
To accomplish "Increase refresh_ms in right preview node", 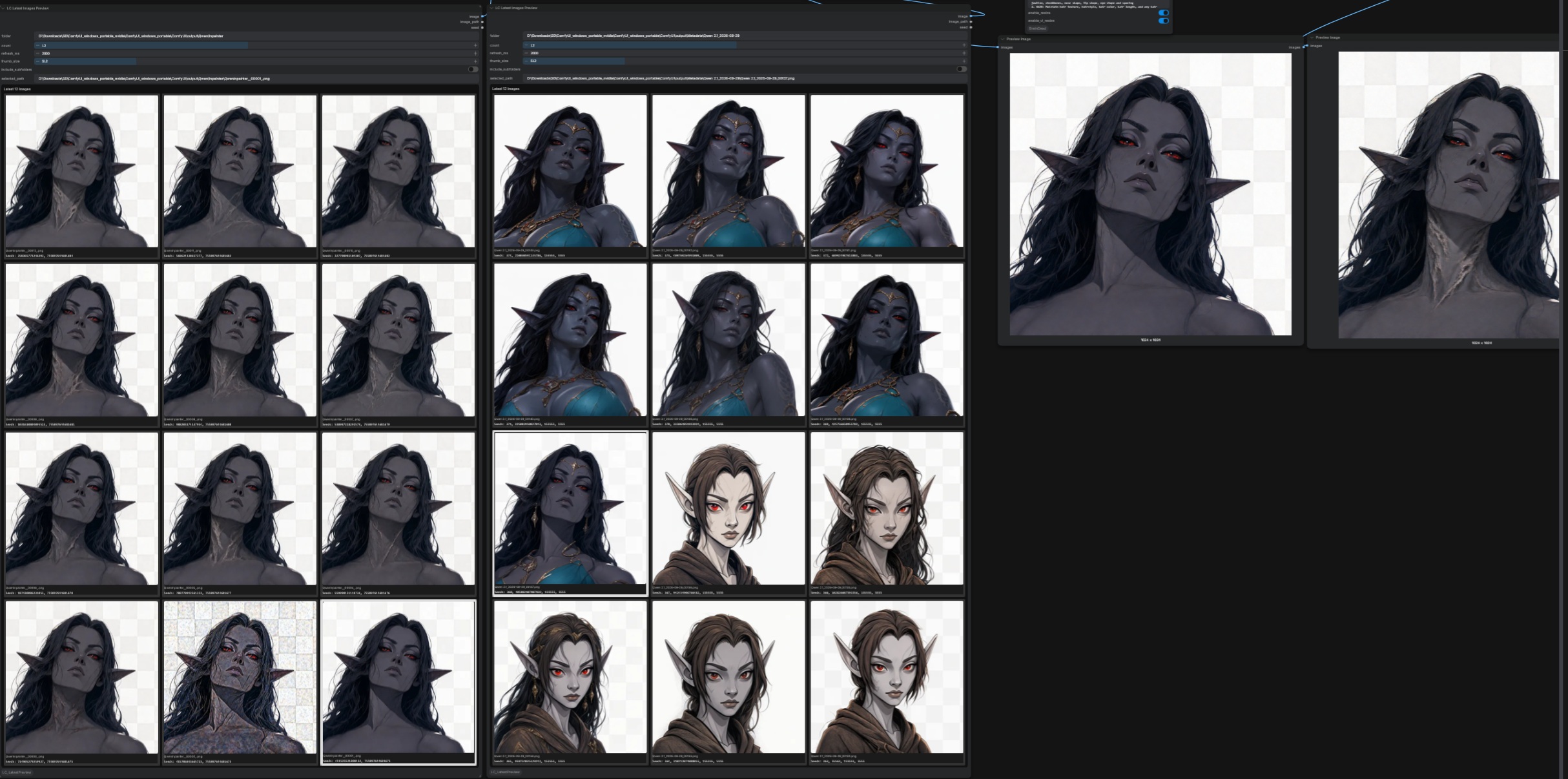I will point(964,53).
